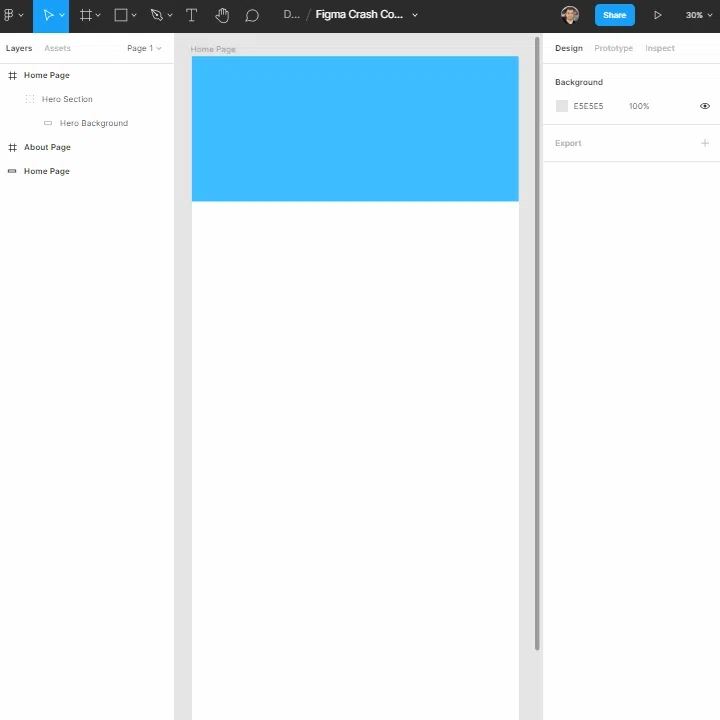This screenshot has width=720, height=720.
Task: Open the Figma main menu icon
Action: coord(9,15)
